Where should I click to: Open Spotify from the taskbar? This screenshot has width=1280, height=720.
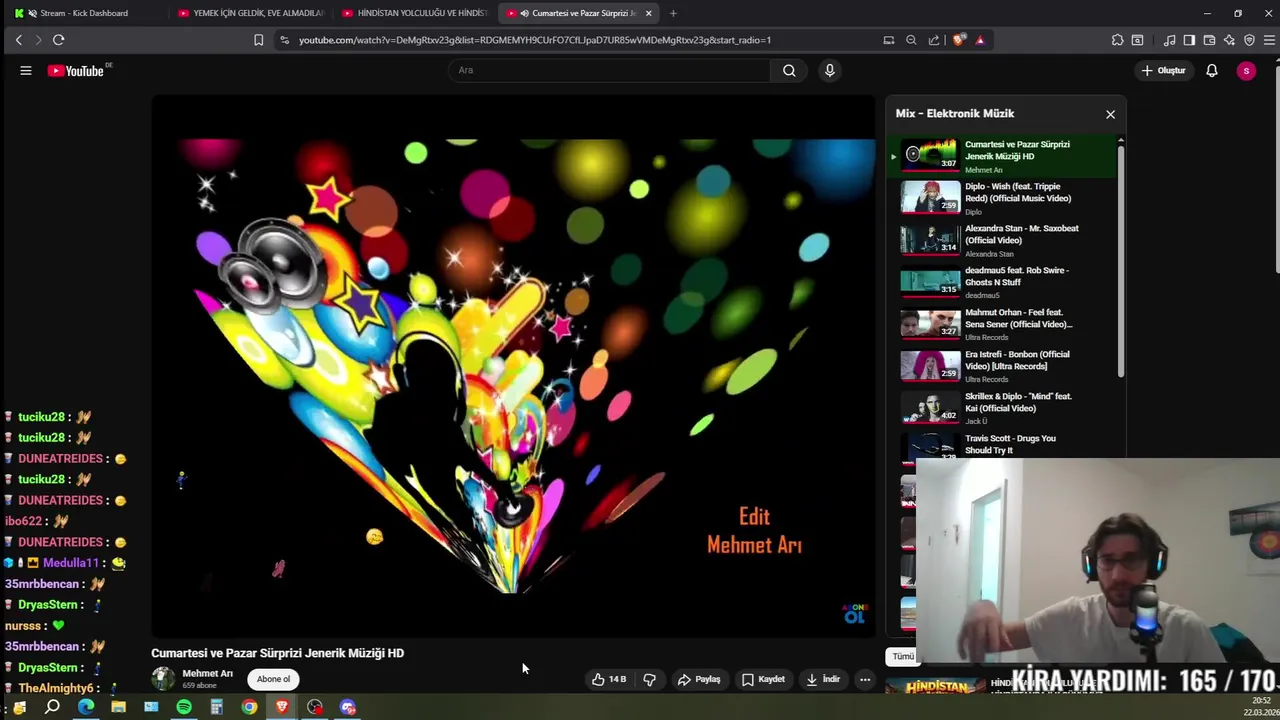coord(184,707)
